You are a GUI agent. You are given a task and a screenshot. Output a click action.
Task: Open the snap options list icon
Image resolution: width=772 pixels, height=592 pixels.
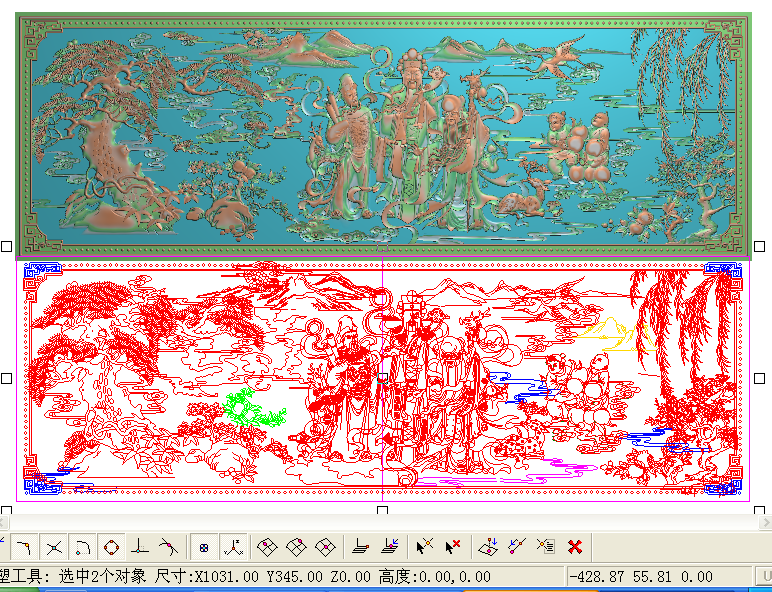[546, 547]
